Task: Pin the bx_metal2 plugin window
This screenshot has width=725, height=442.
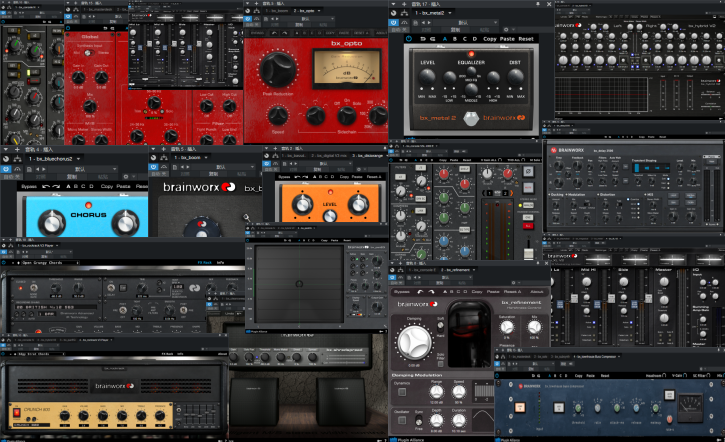Action: point(537,4)
